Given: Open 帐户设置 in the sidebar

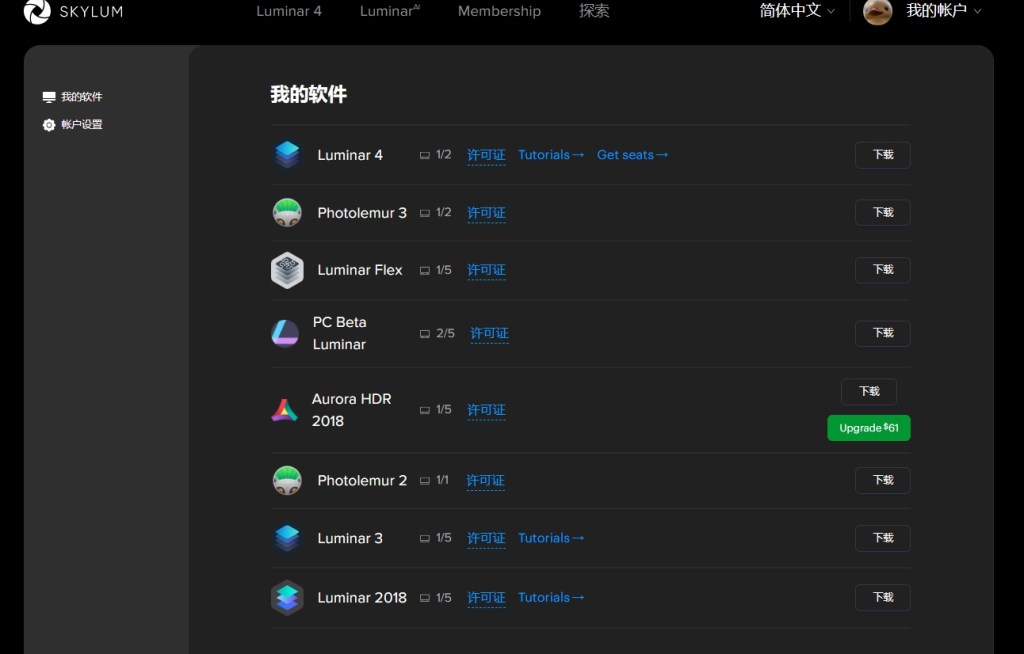Looking at the screenshot, I should tap(80, 125).
